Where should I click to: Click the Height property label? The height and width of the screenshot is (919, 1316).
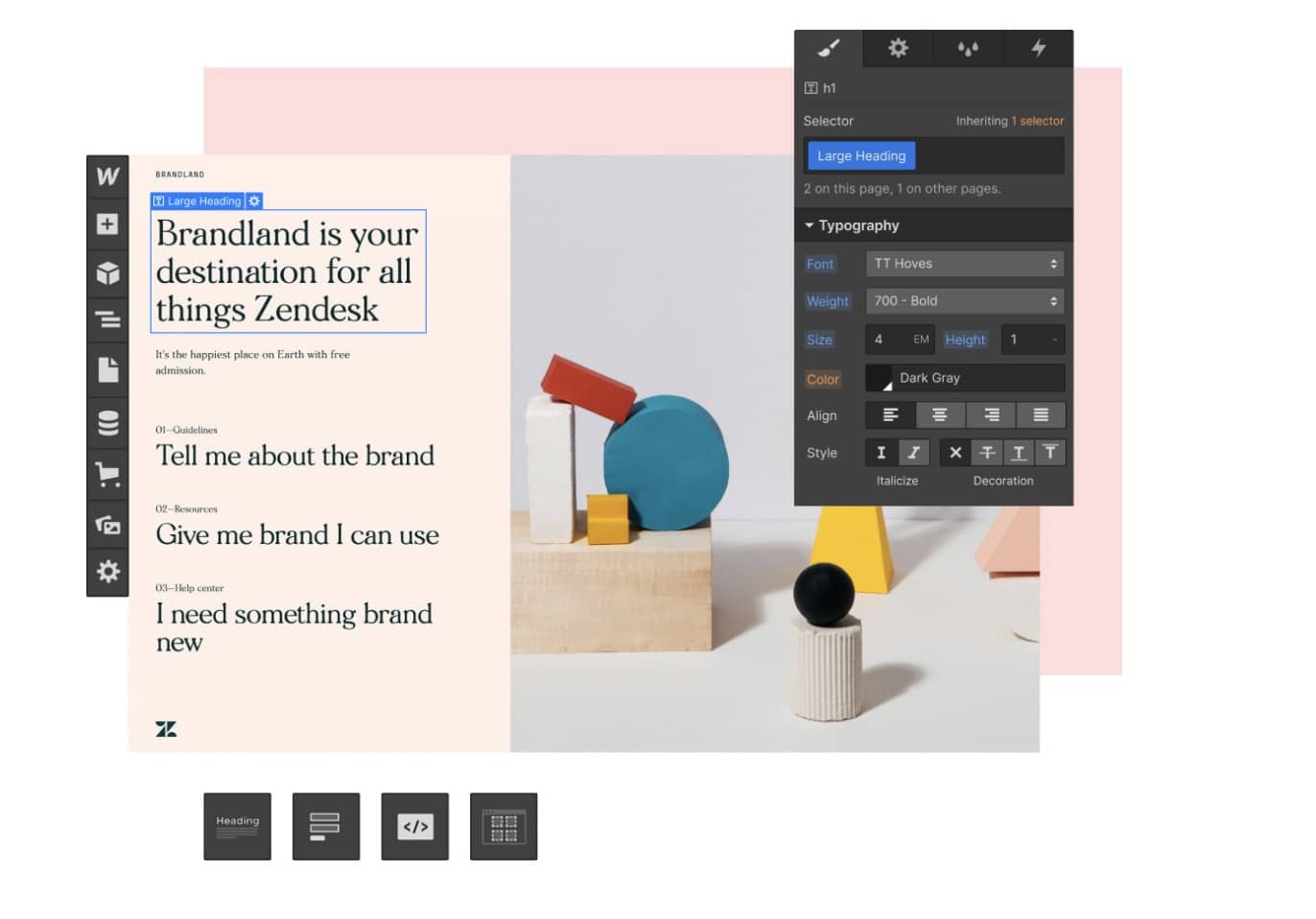pos(965,340)
